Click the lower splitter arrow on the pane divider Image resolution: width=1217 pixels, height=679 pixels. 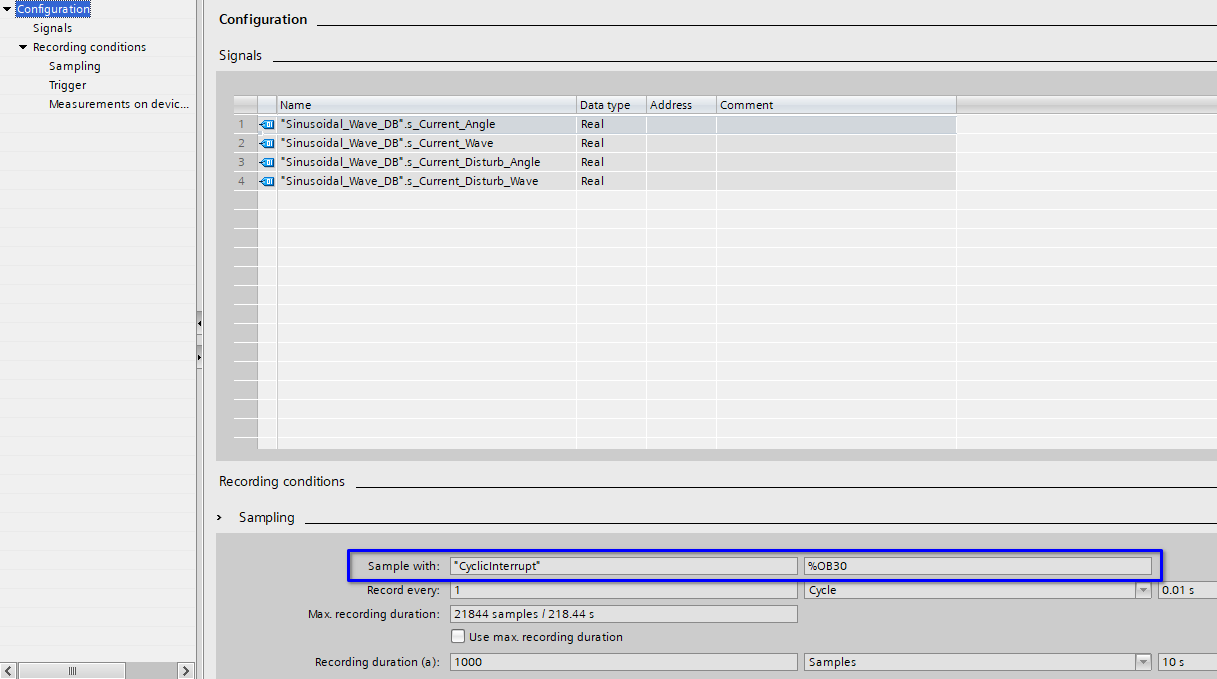coord(199,357)
